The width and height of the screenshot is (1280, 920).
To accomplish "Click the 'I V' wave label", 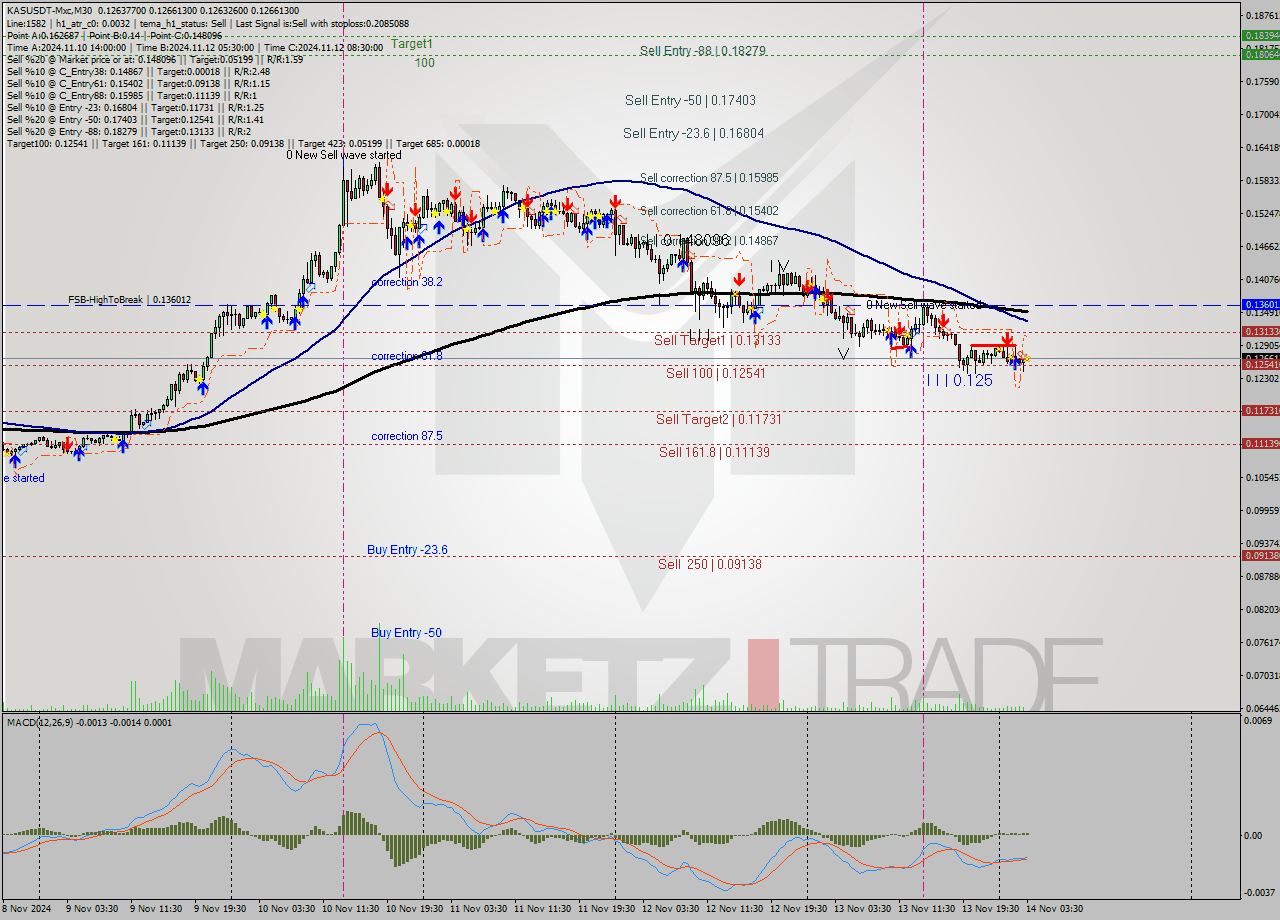I will [x=780, y=266].
